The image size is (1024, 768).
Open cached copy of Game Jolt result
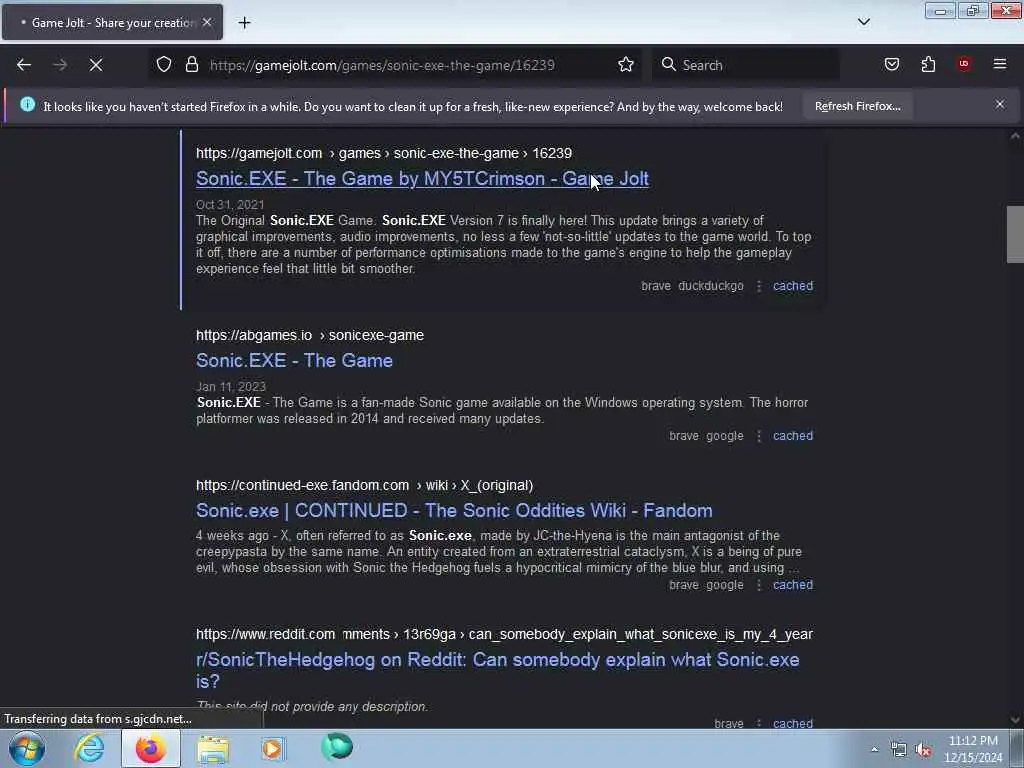793,286
